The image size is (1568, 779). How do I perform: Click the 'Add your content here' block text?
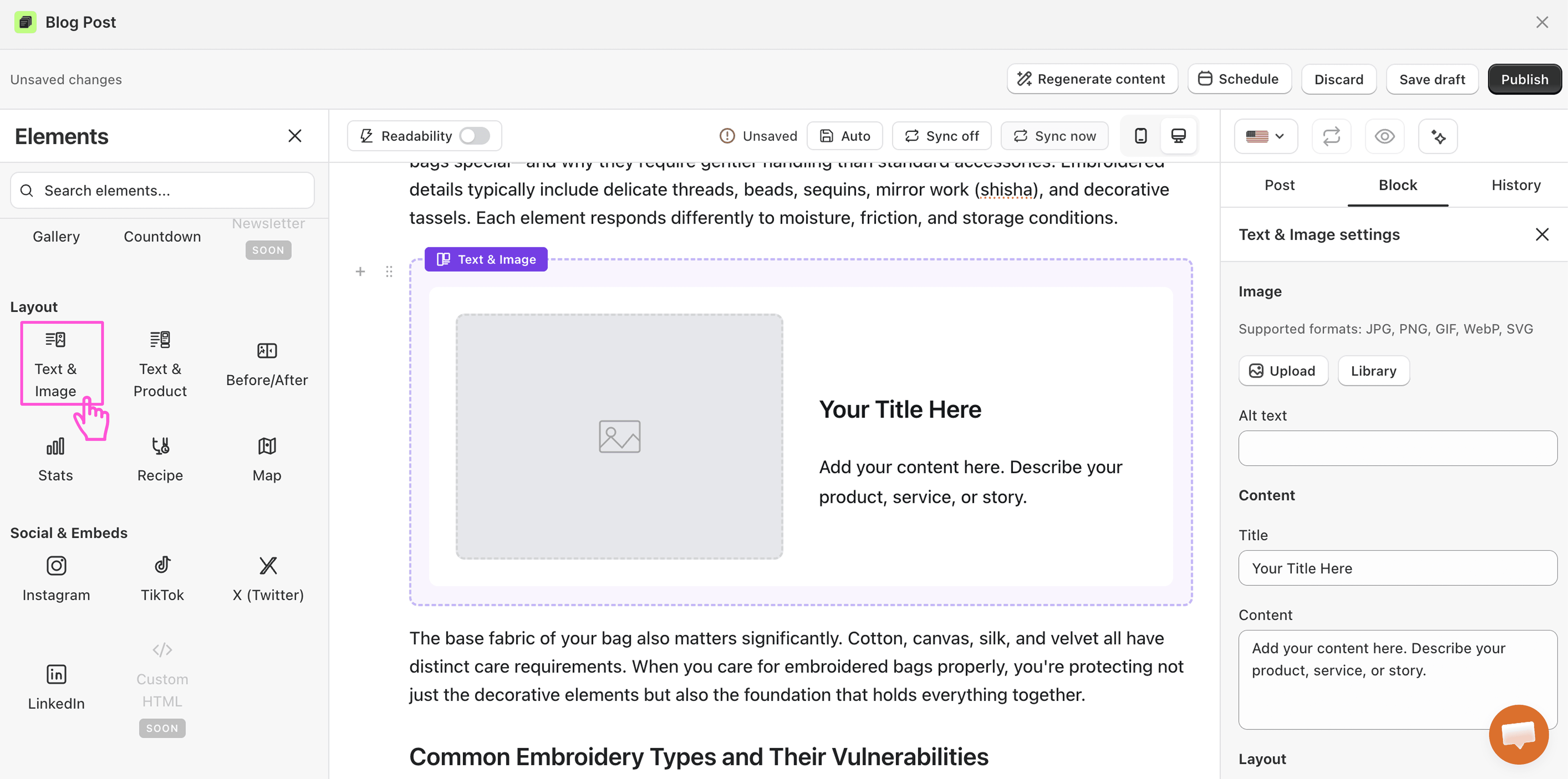970,482
